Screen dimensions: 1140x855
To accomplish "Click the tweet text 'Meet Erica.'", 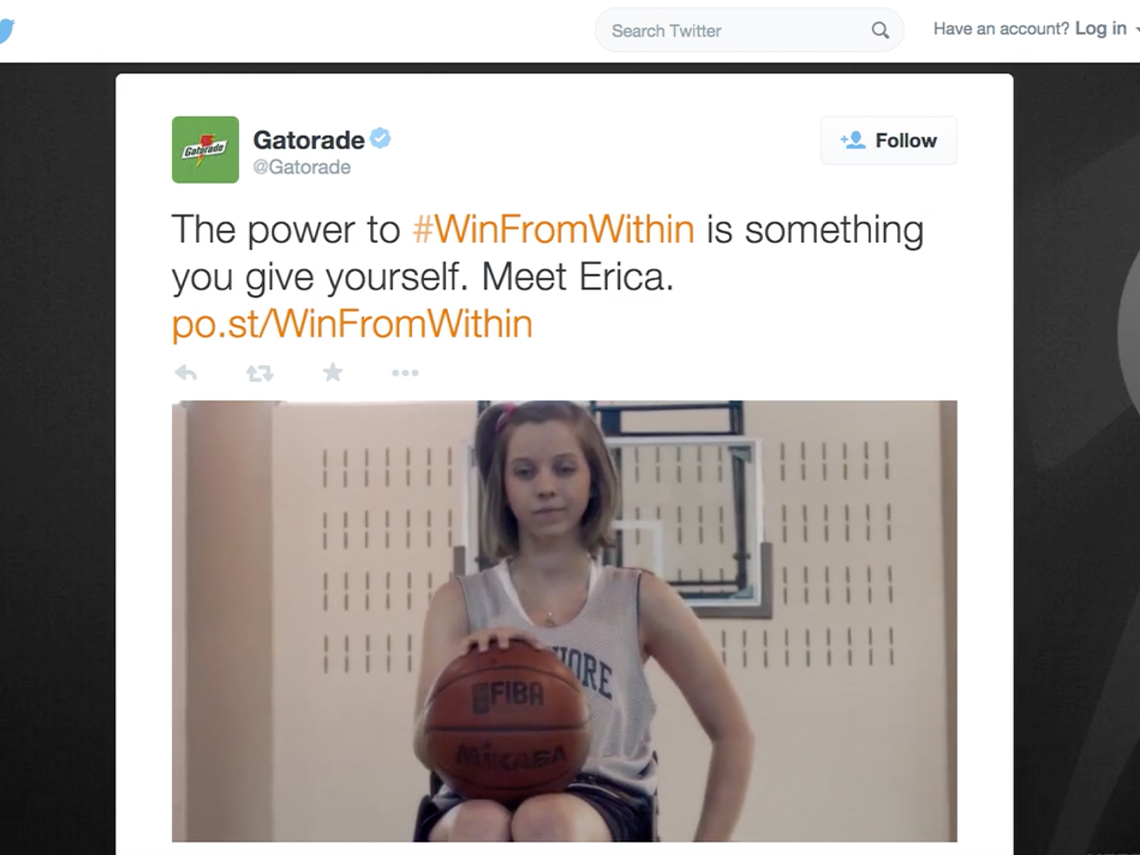I will (577, 277).
